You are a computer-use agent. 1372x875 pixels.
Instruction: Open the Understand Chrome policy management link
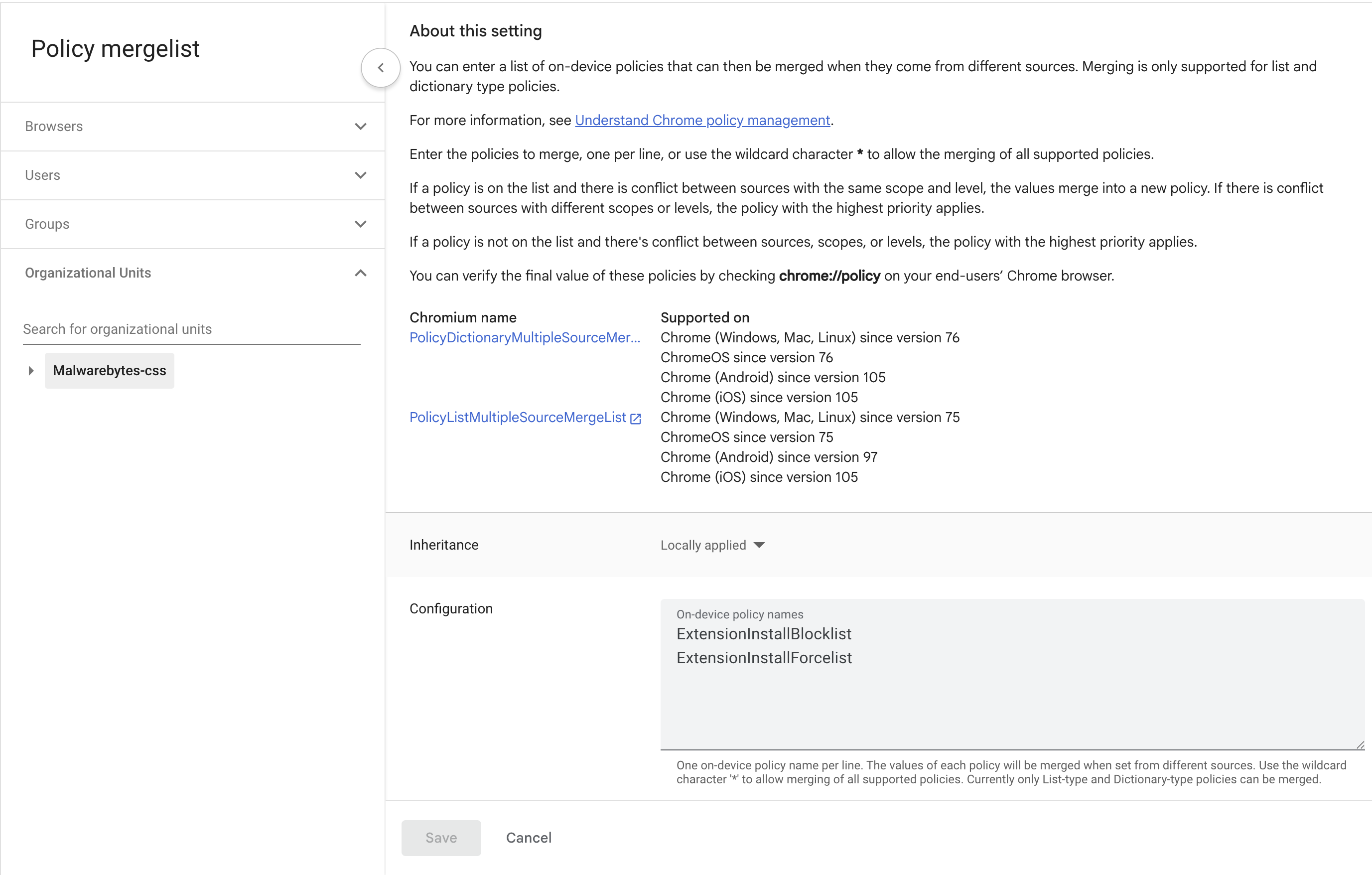click(x=702, y=120)
